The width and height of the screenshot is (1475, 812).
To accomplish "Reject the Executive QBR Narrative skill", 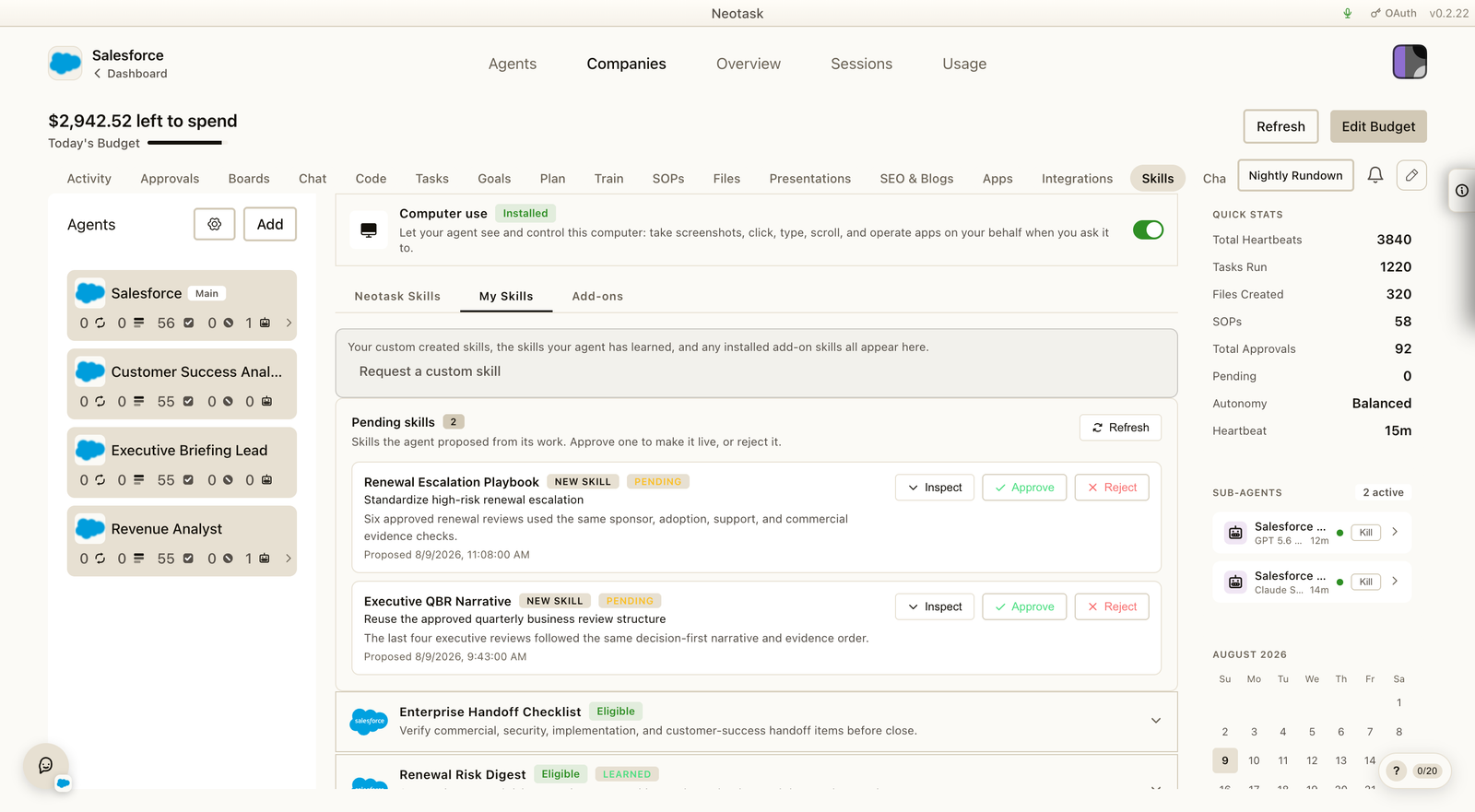I will pos(1112,606).
